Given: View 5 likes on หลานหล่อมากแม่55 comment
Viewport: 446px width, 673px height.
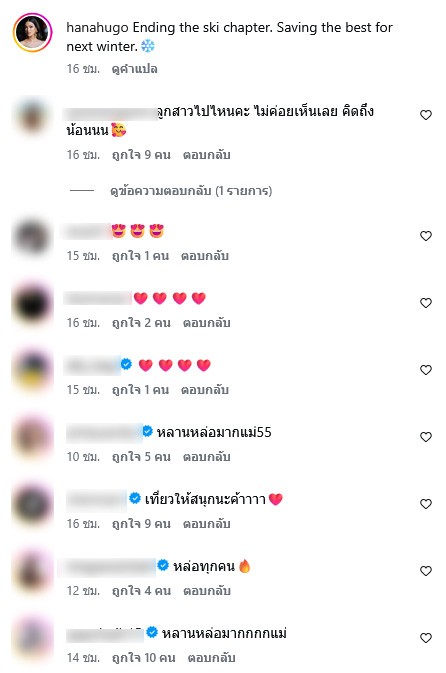Looking at the screenshot, I should coord(141,457).
